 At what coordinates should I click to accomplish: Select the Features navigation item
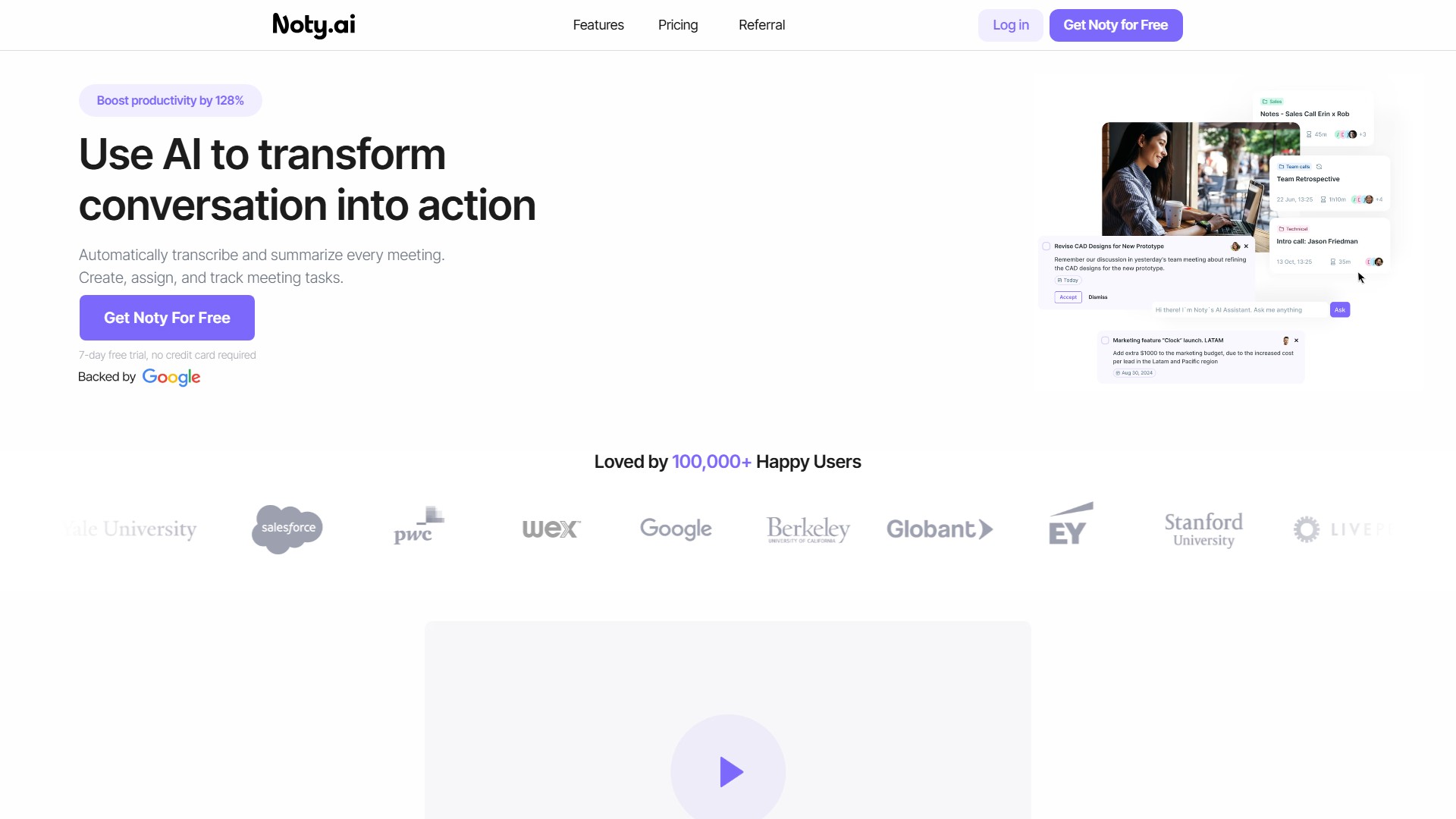click(598, 25)
